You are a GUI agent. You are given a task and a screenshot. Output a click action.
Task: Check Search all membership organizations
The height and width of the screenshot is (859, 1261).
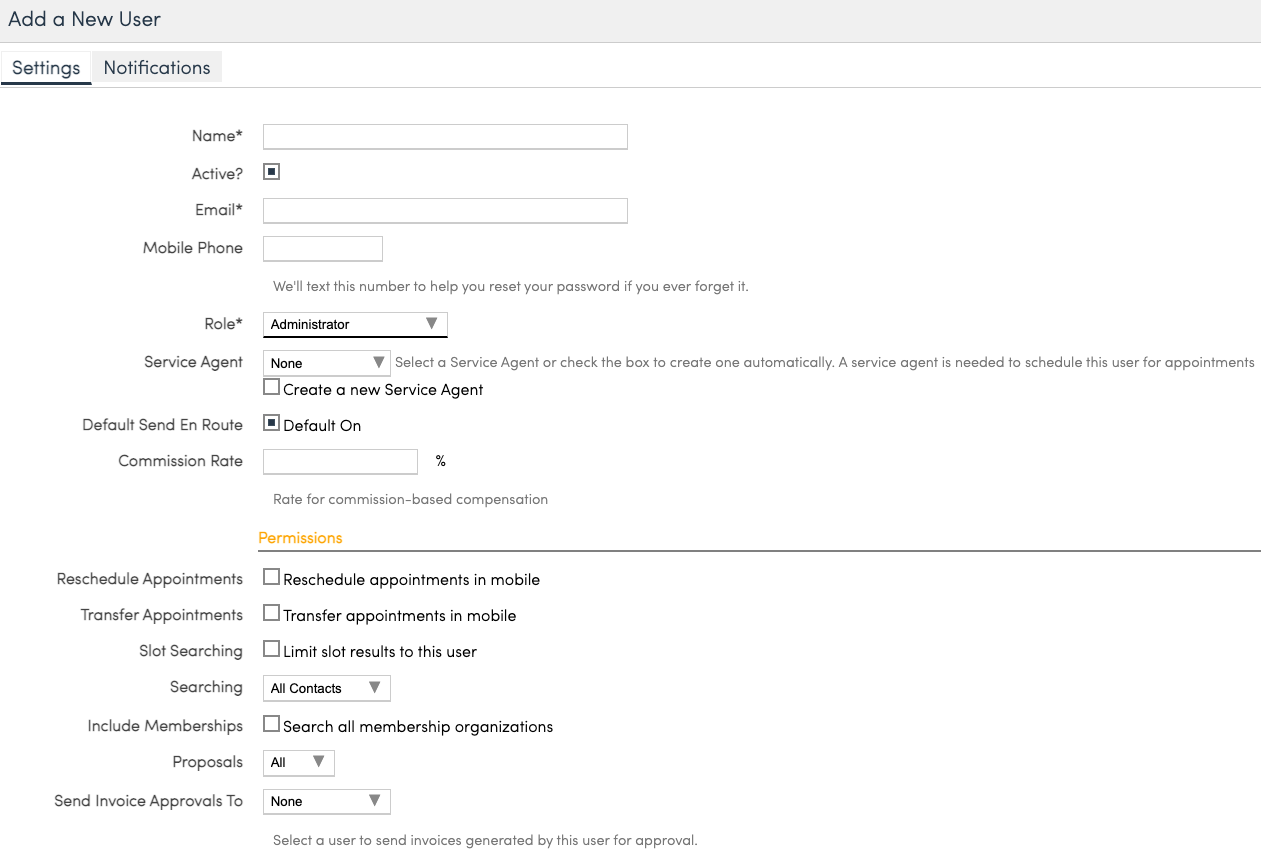271,724
